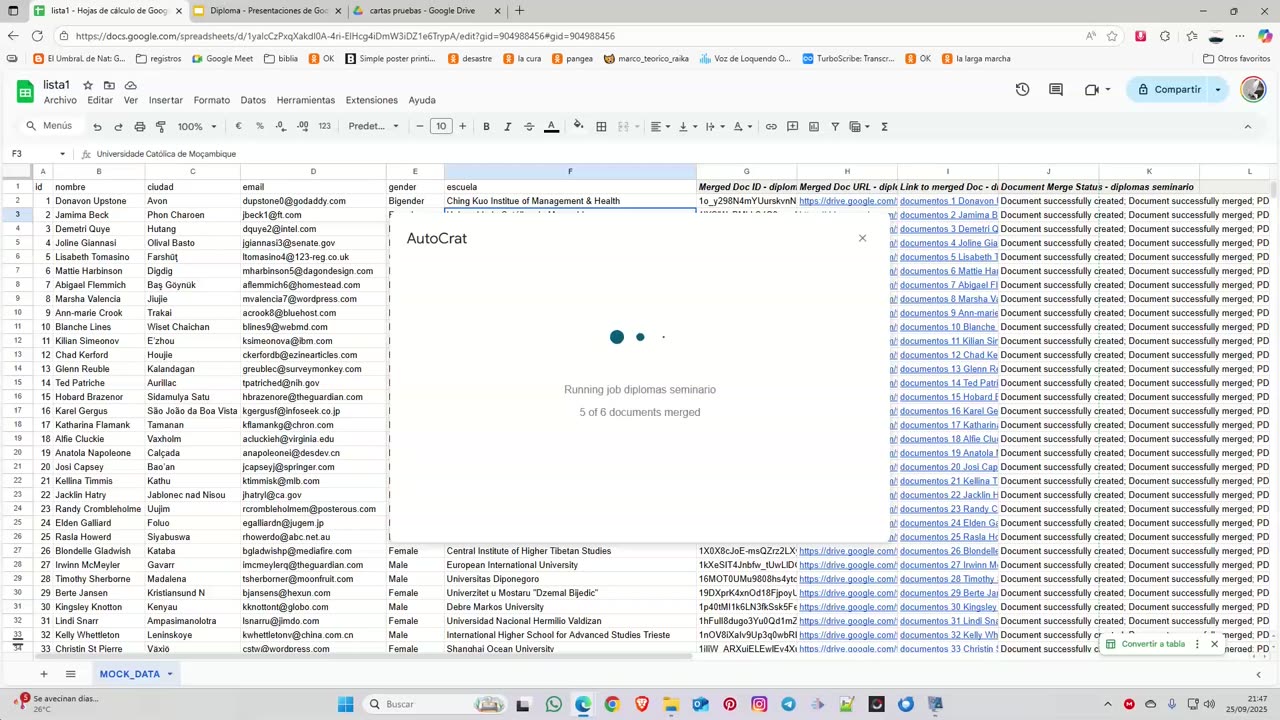Open the text color picker
The image size is (1280, 720).
(551, 127)
